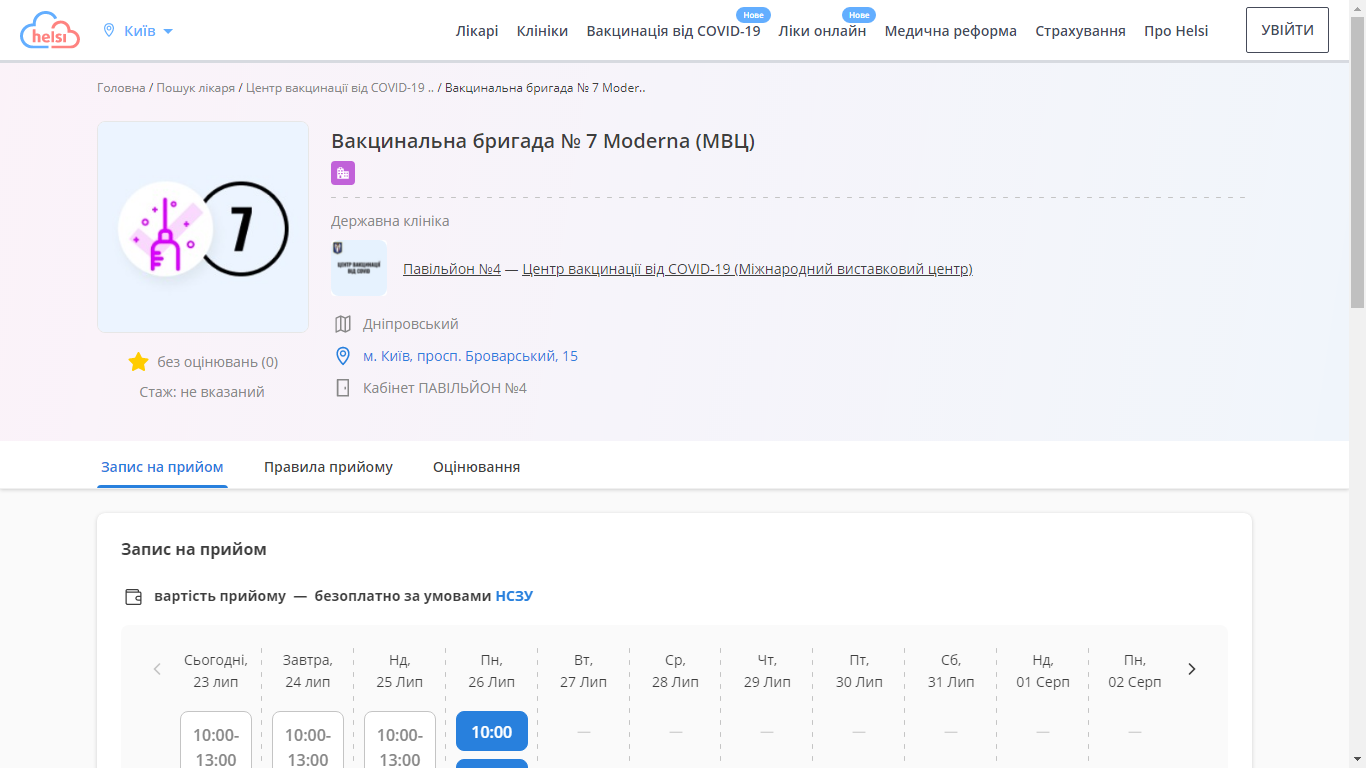
Task: Select 10:00-13:00 slot under Завтра, 24 лип
Action: coord(308,740)
